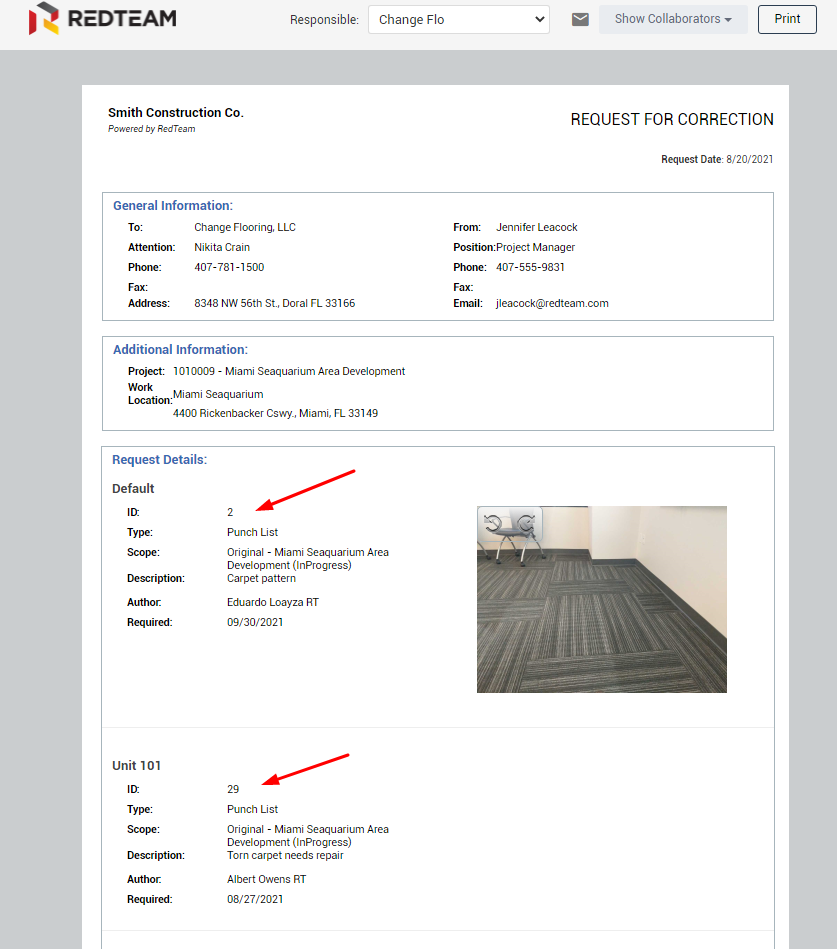Click the Miami Seaquarium Area Development project name
Image resolution: width=837 pixels, height=949 pixels.
(x=315, y=371)
